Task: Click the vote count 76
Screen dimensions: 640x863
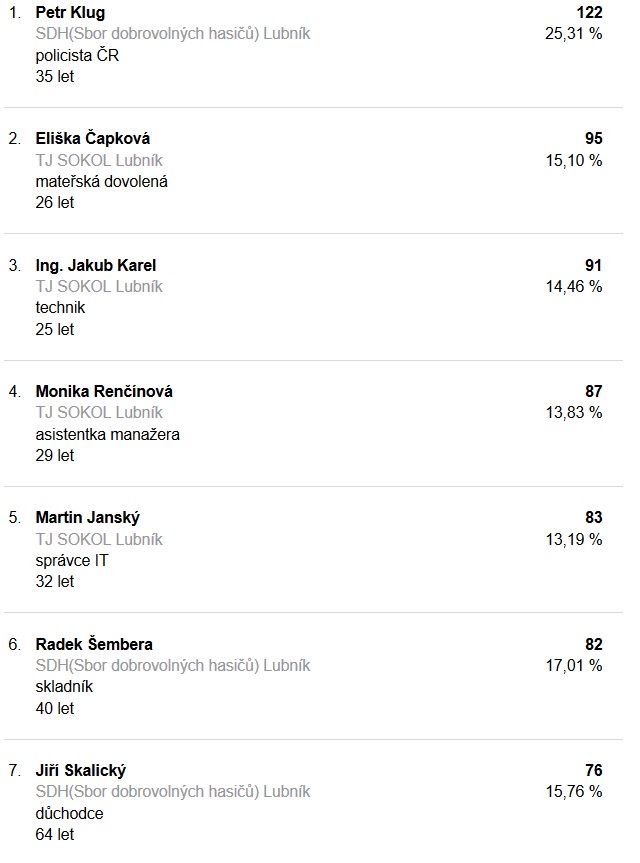Action: [594, 770]
